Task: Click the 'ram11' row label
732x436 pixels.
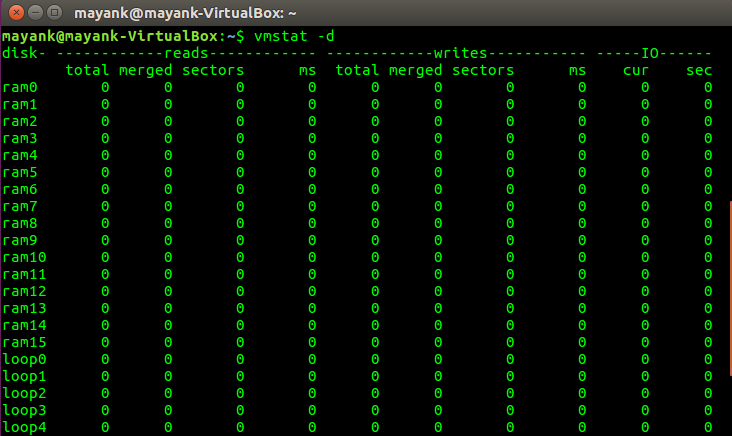Action: click(24, 274)
